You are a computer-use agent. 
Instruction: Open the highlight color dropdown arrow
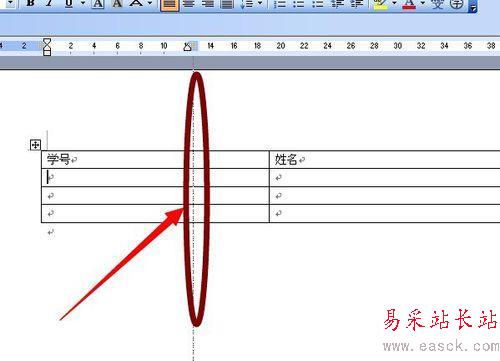[394, 3]
